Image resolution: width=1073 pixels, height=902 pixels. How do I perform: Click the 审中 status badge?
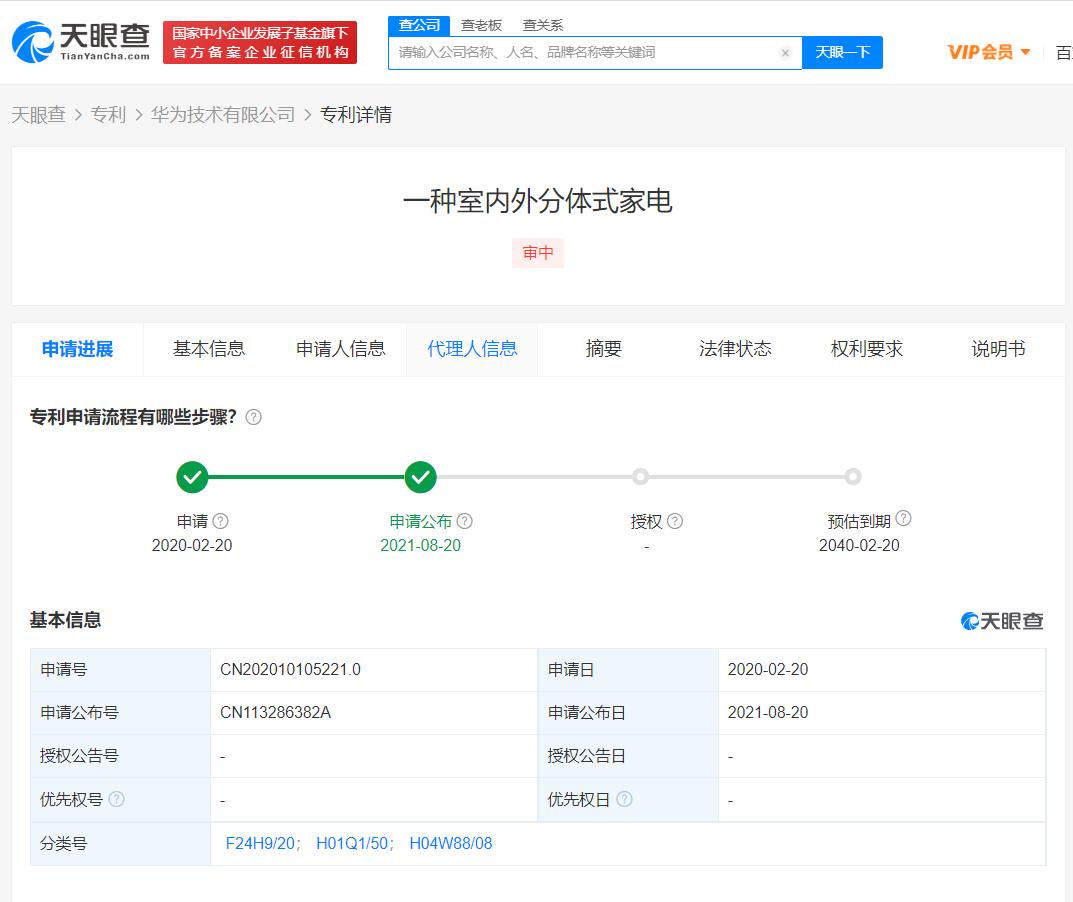click(x=538, y=253)
